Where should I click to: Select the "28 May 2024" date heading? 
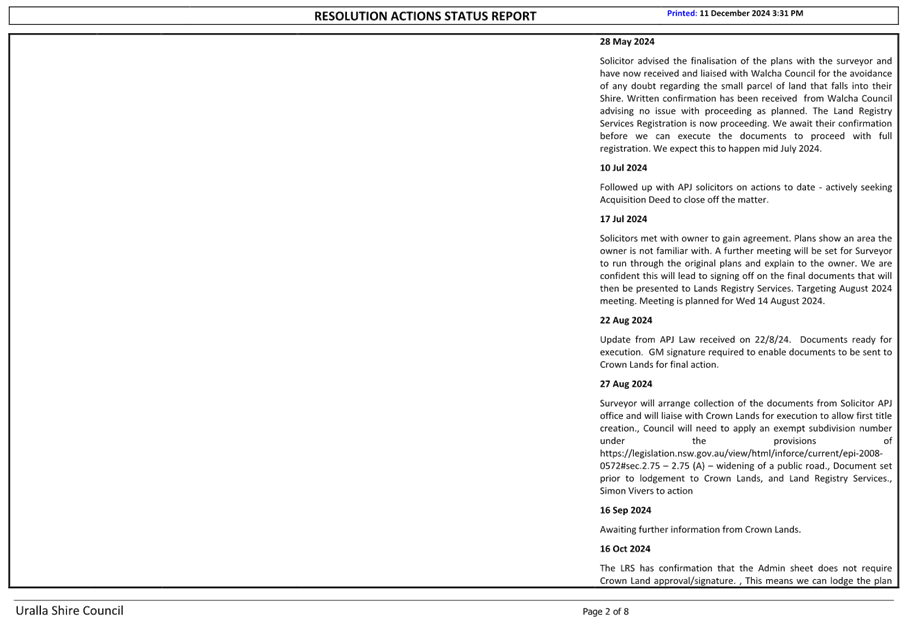click(627, 42)
